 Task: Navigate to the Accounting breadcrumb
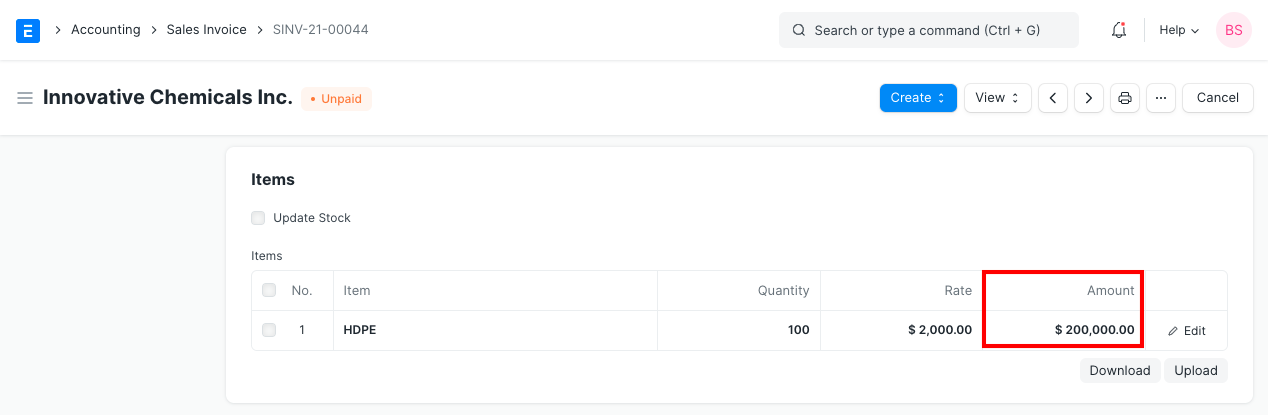[x=105, y=30]
